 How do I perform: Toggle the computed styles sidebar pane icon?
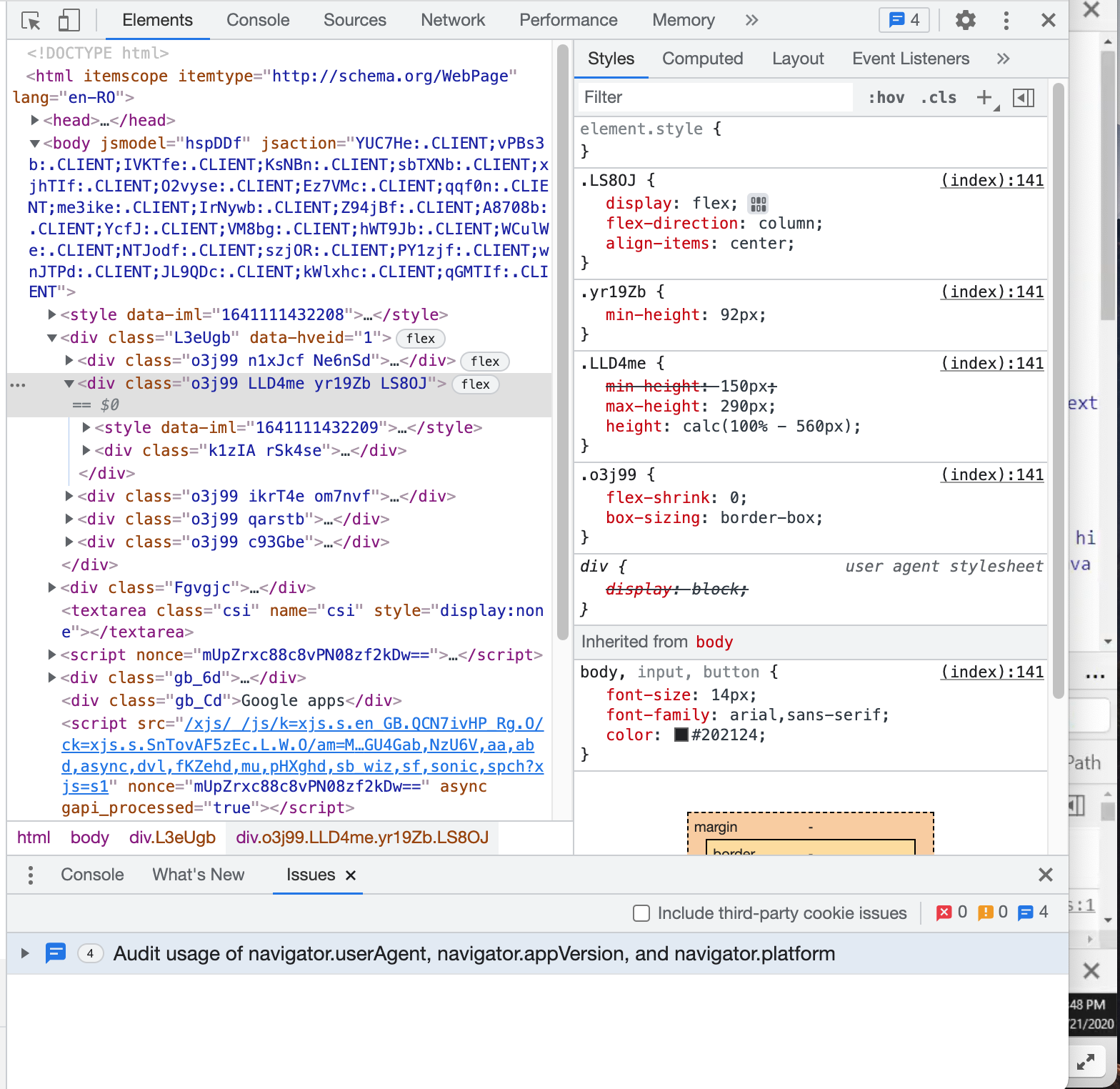point(1024,97)
